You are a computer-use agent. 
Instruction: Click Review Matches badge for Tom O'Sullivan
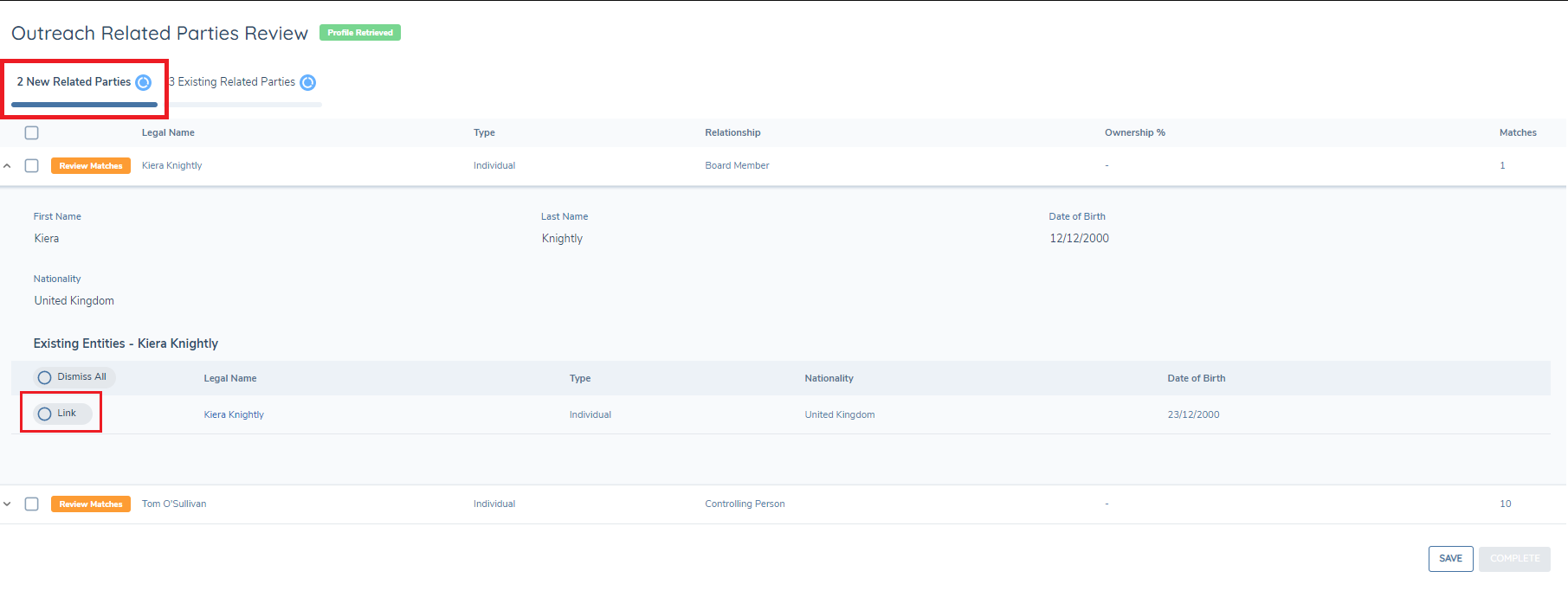(91, 504)
